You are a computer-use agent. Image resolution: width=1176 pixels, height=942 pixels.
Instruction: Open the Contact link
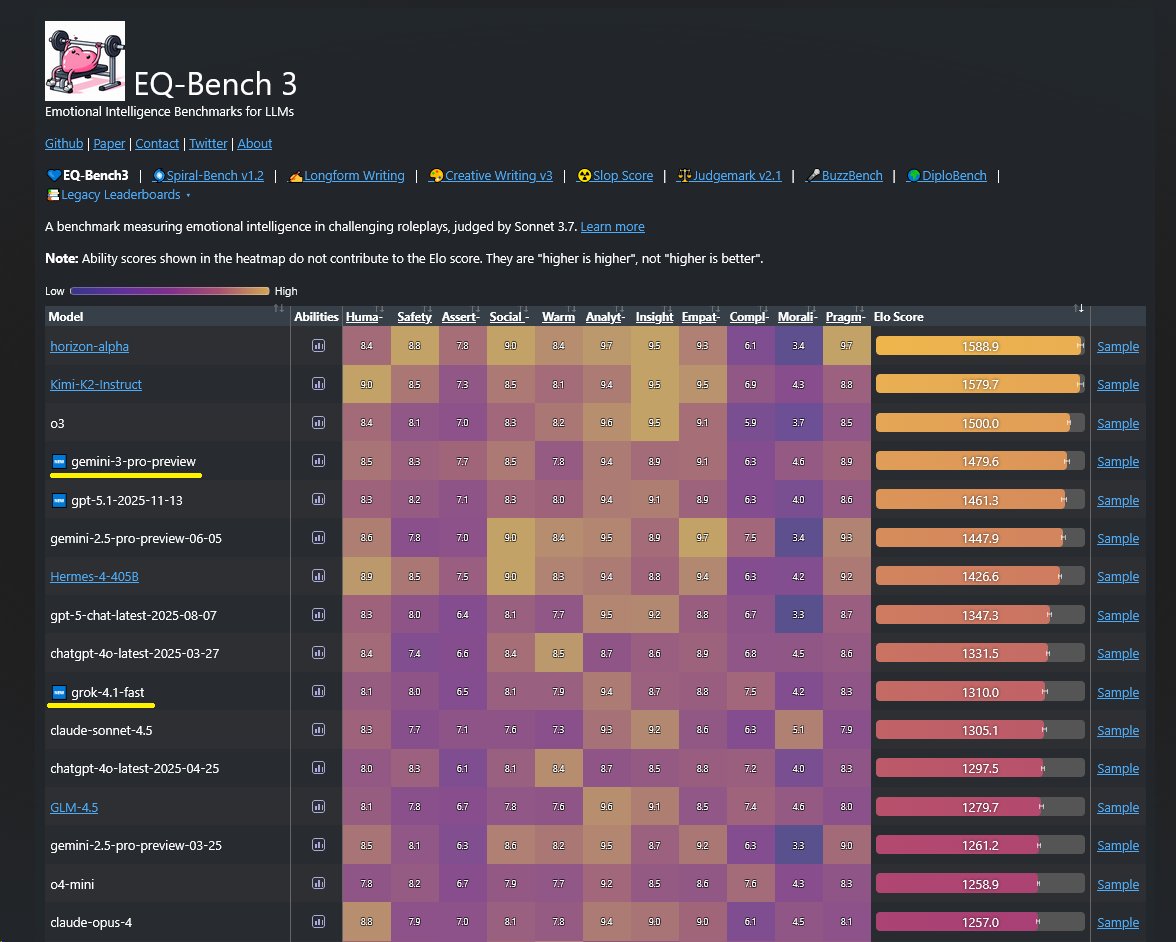click(x=157, y=143)
